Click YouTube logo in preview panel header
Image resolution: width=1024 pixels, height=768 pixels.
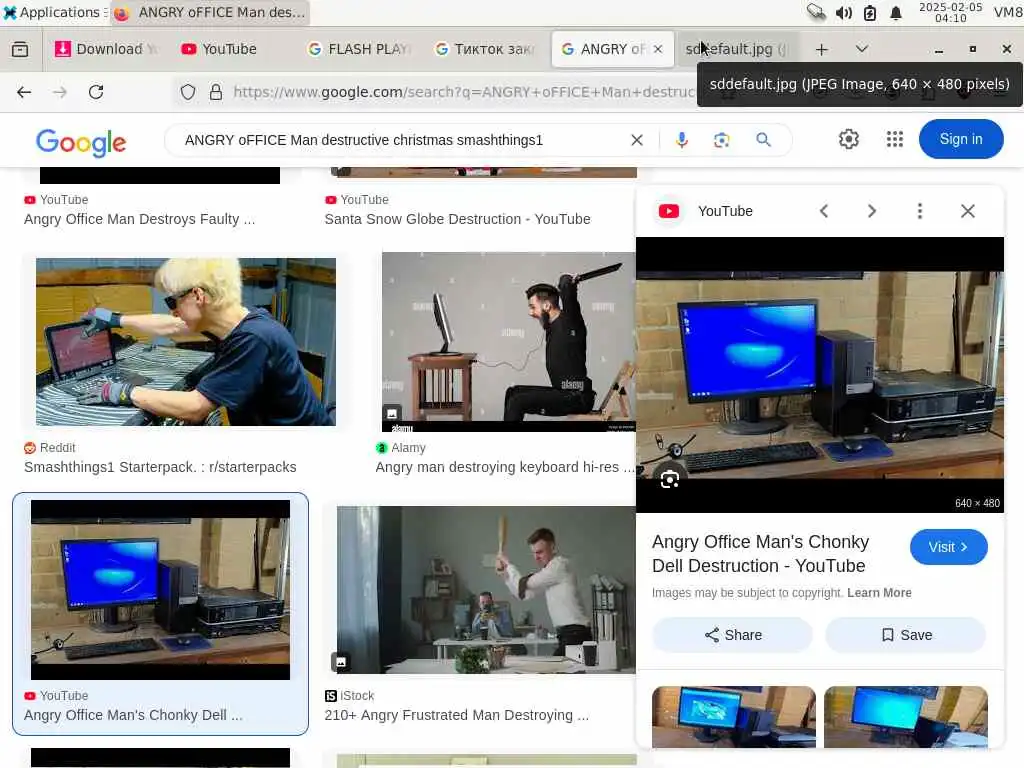coord(669,211)
